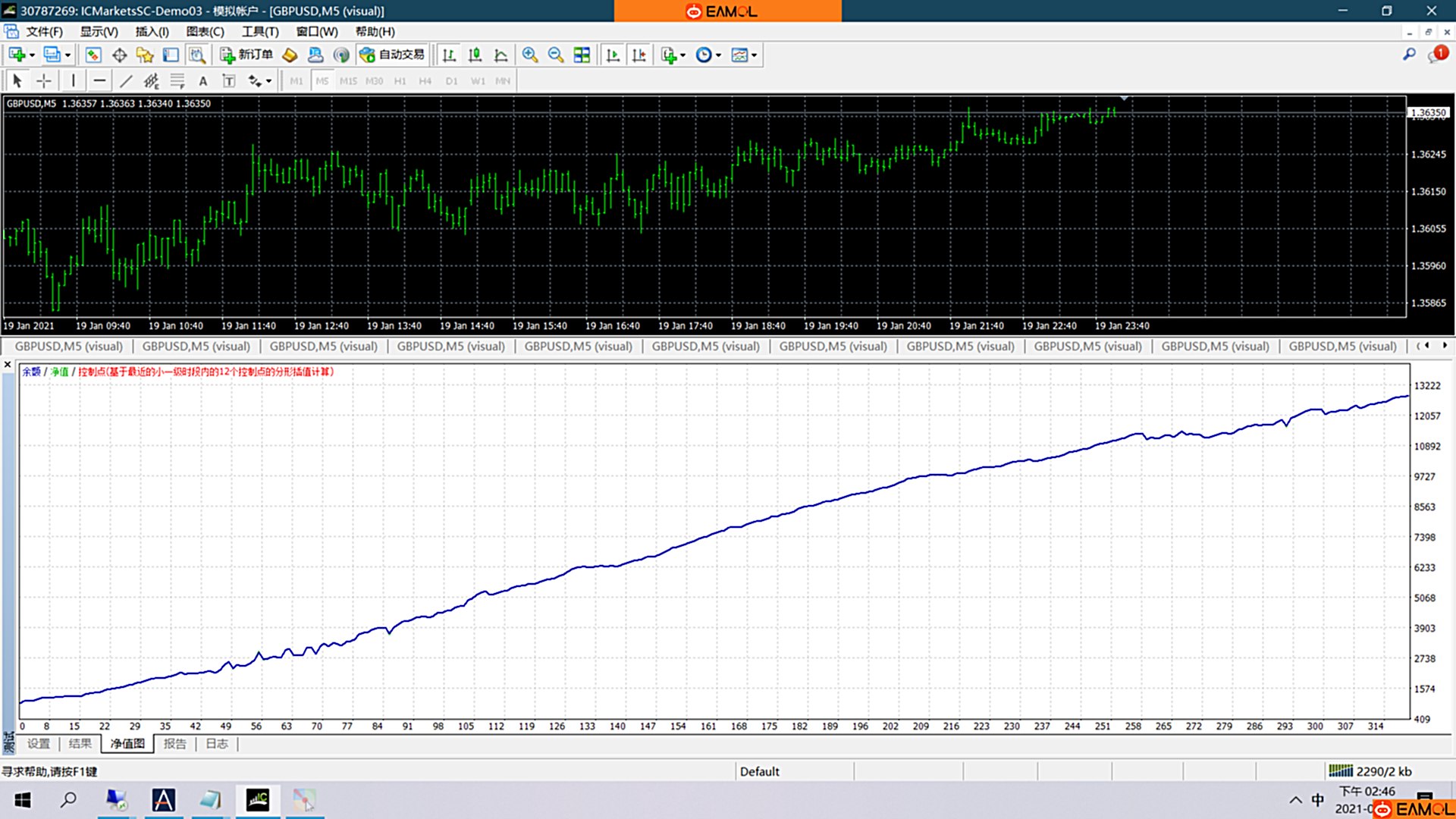Select the Fibonacci retracement tool

[x=177, y=80]
